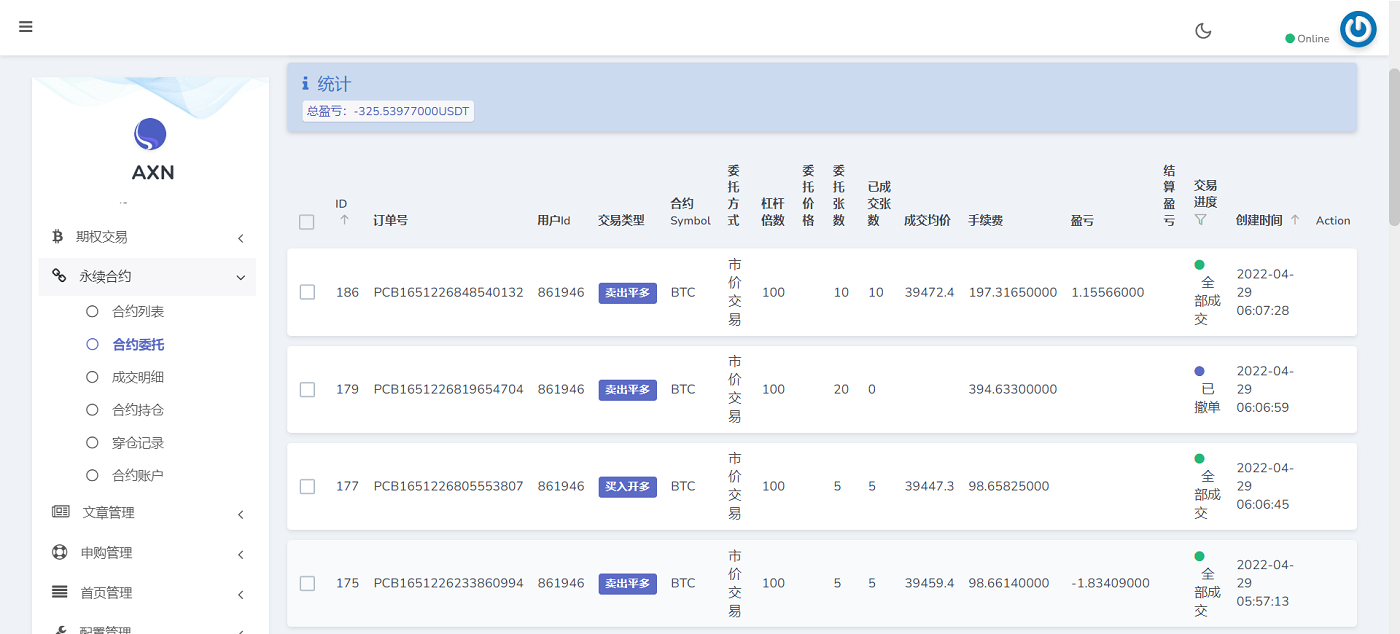Click 卖出平多 tag on order 179

627,390
